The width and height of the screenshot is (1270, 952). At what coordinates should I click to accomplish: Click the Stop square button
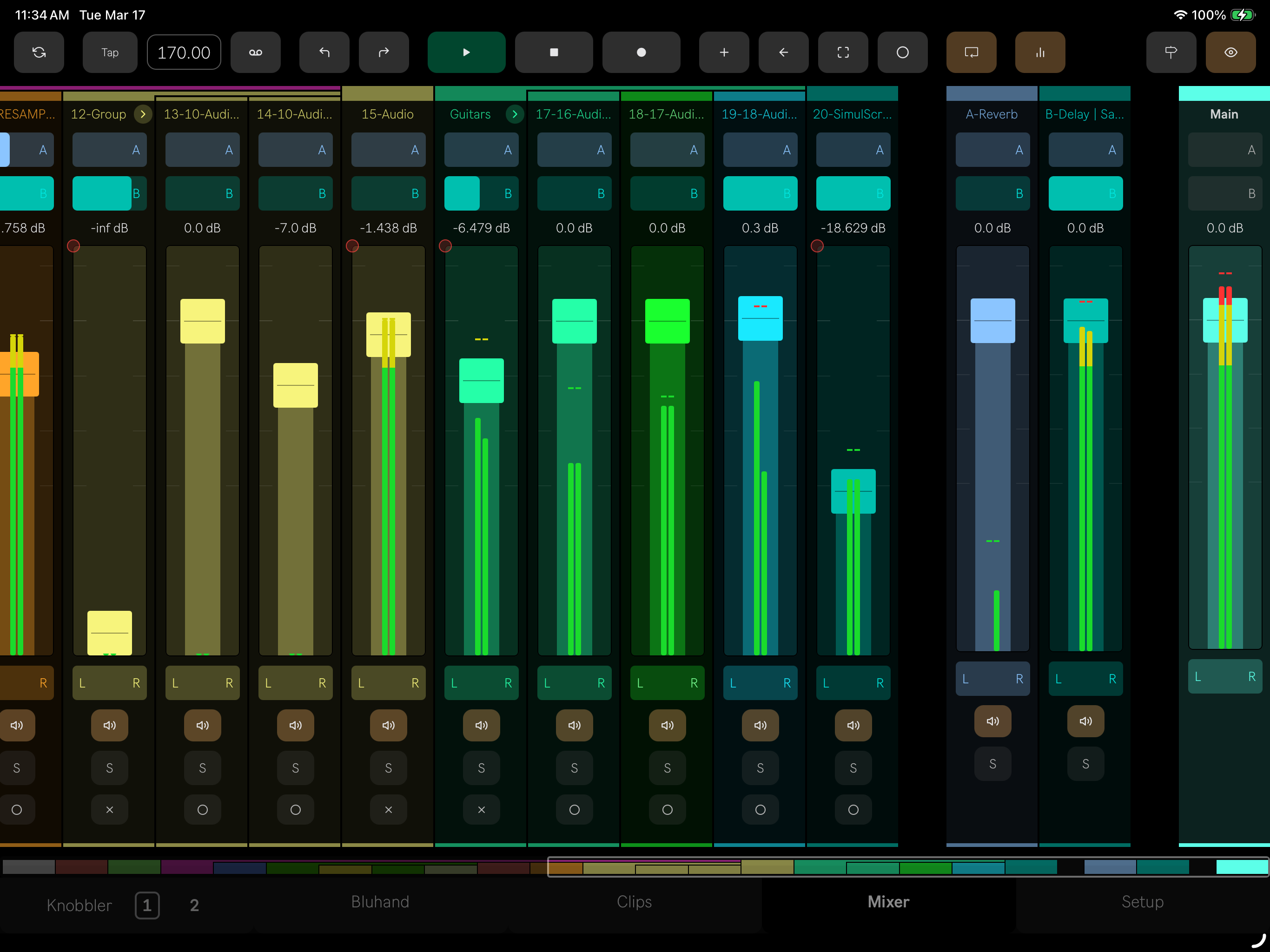click(554, 52)
